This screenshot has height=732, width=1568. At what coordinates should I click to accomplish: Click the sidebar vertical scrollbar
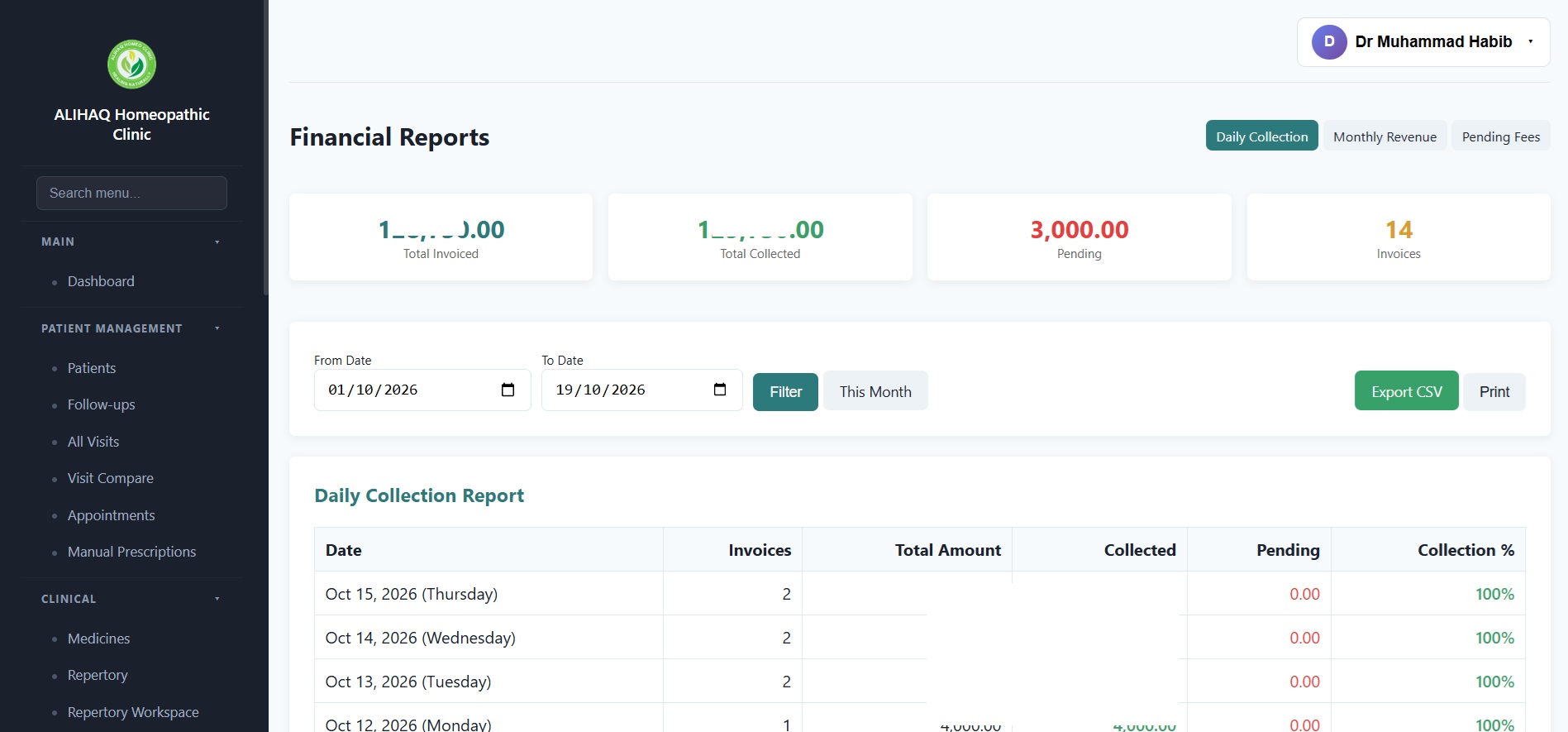coord(265,147)
